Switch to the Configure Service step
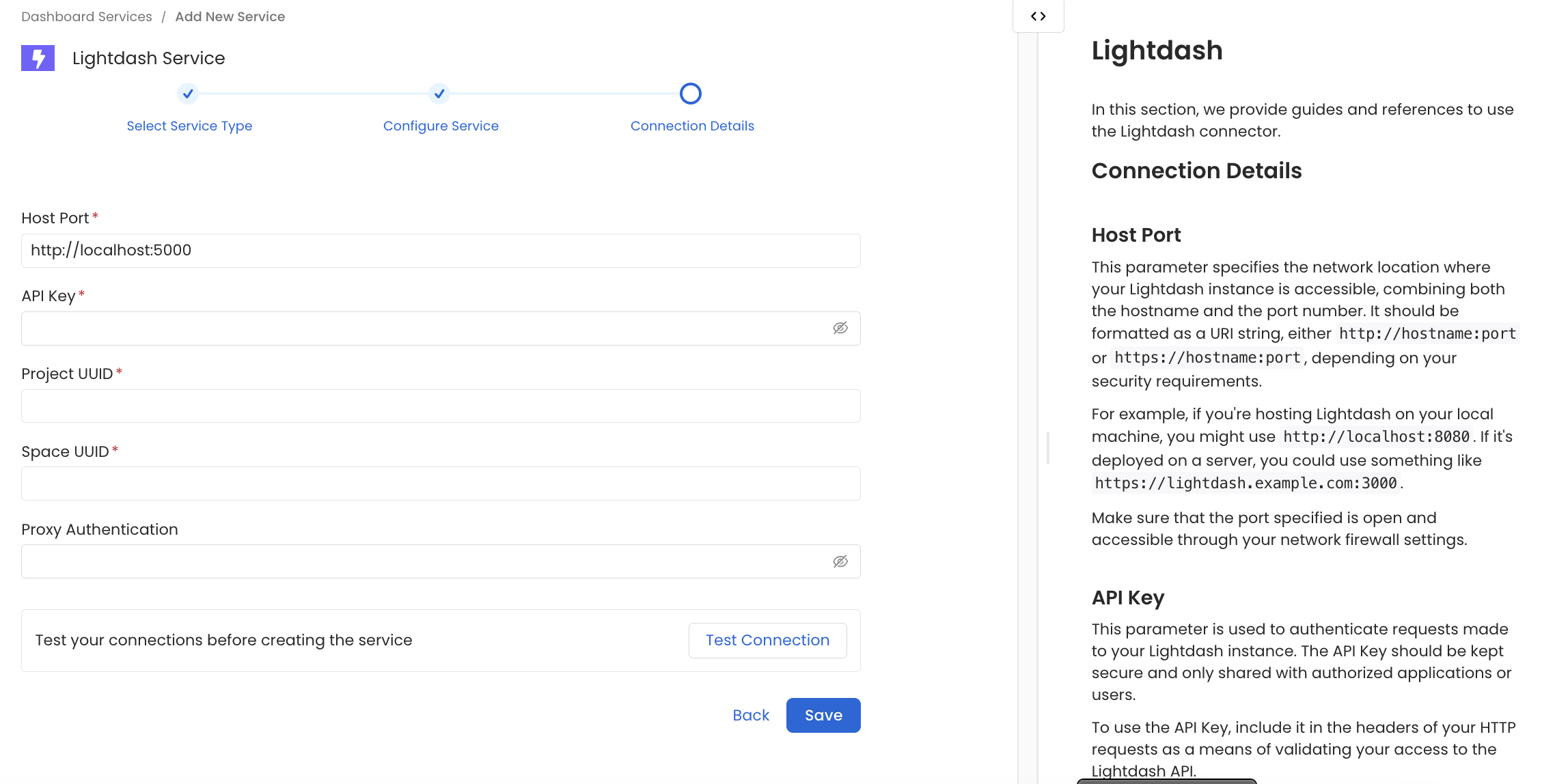Viewport: 1555px width, 784px height. (x=440, y=126)
